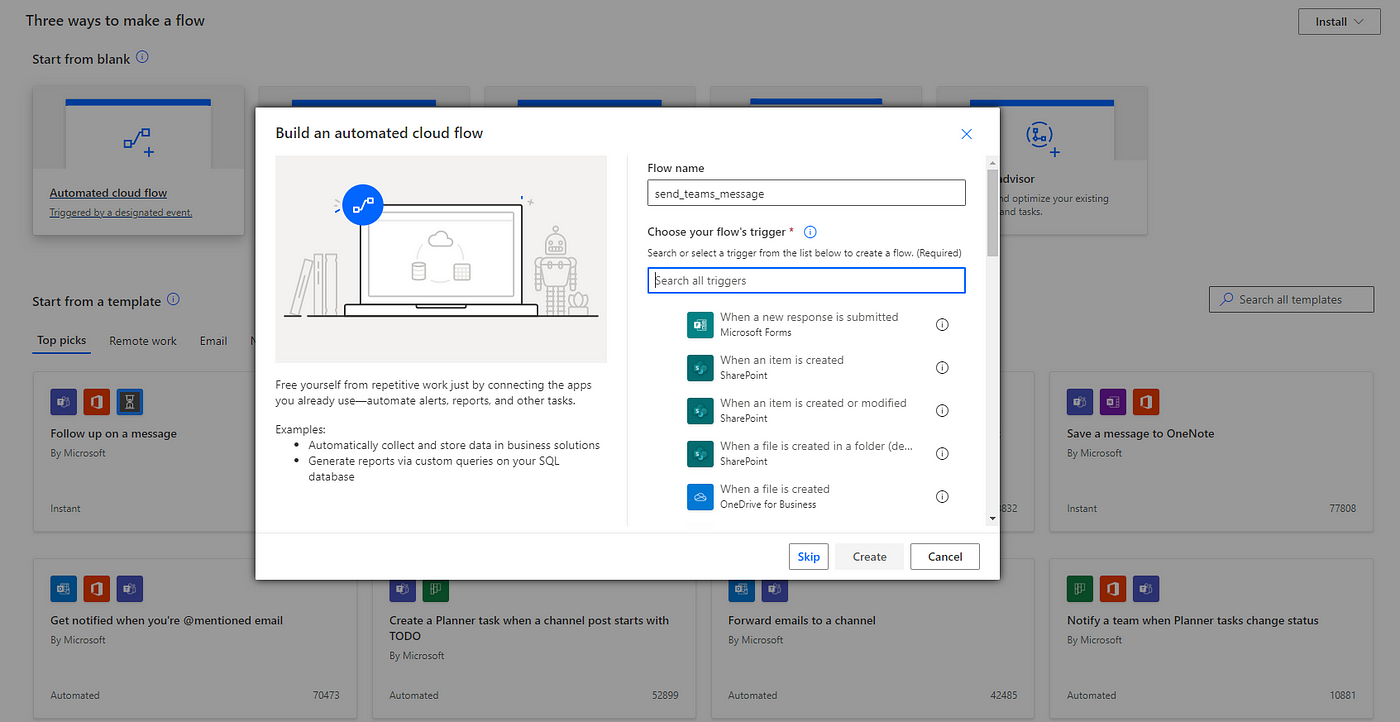Click the Skip button
This screenshot has height=722, width=1400.
(809, 557)
